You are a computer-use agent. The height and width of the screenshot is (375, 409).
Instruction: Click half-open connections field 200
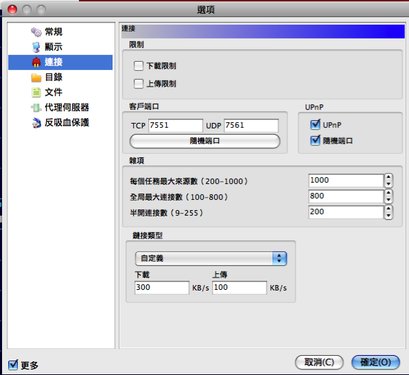click(x=346, y=212)
